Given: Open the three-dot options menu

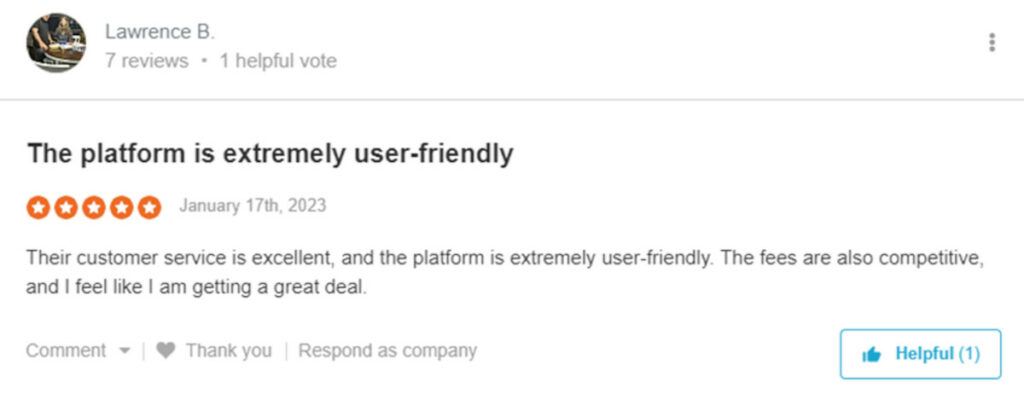Looking at the screenshot, I should click(x=992, y=42).
